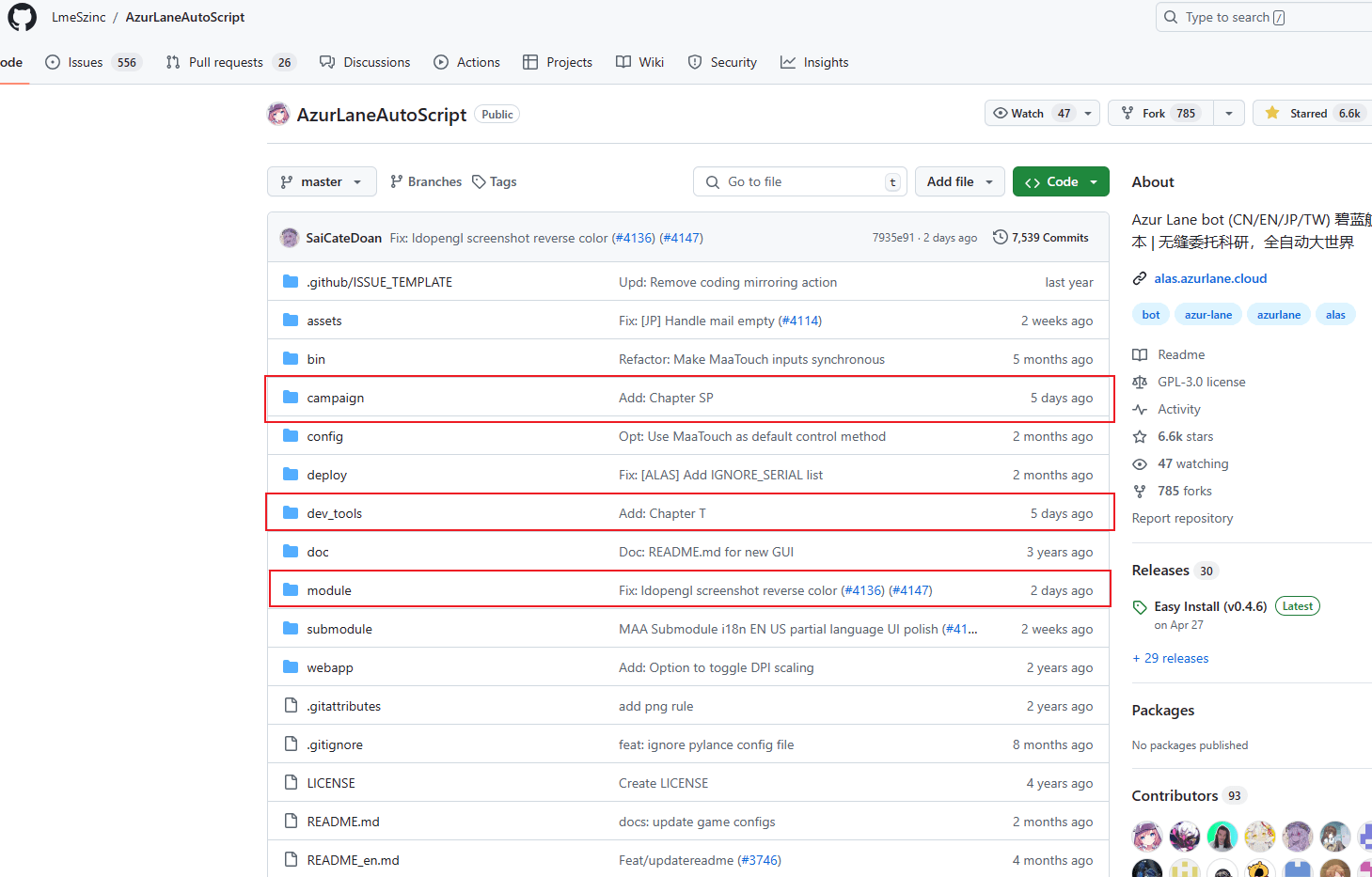This screenshot has height=877, width=1372.
Task: Click the folder icon for config
Action: (x=291, y=436)
